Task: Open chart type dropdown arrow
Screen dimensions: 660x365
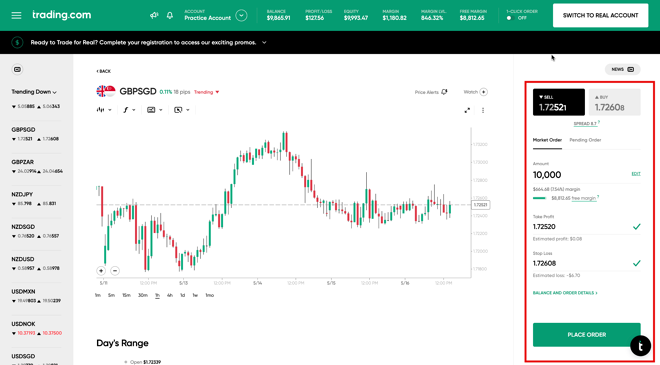Action: 110,110
